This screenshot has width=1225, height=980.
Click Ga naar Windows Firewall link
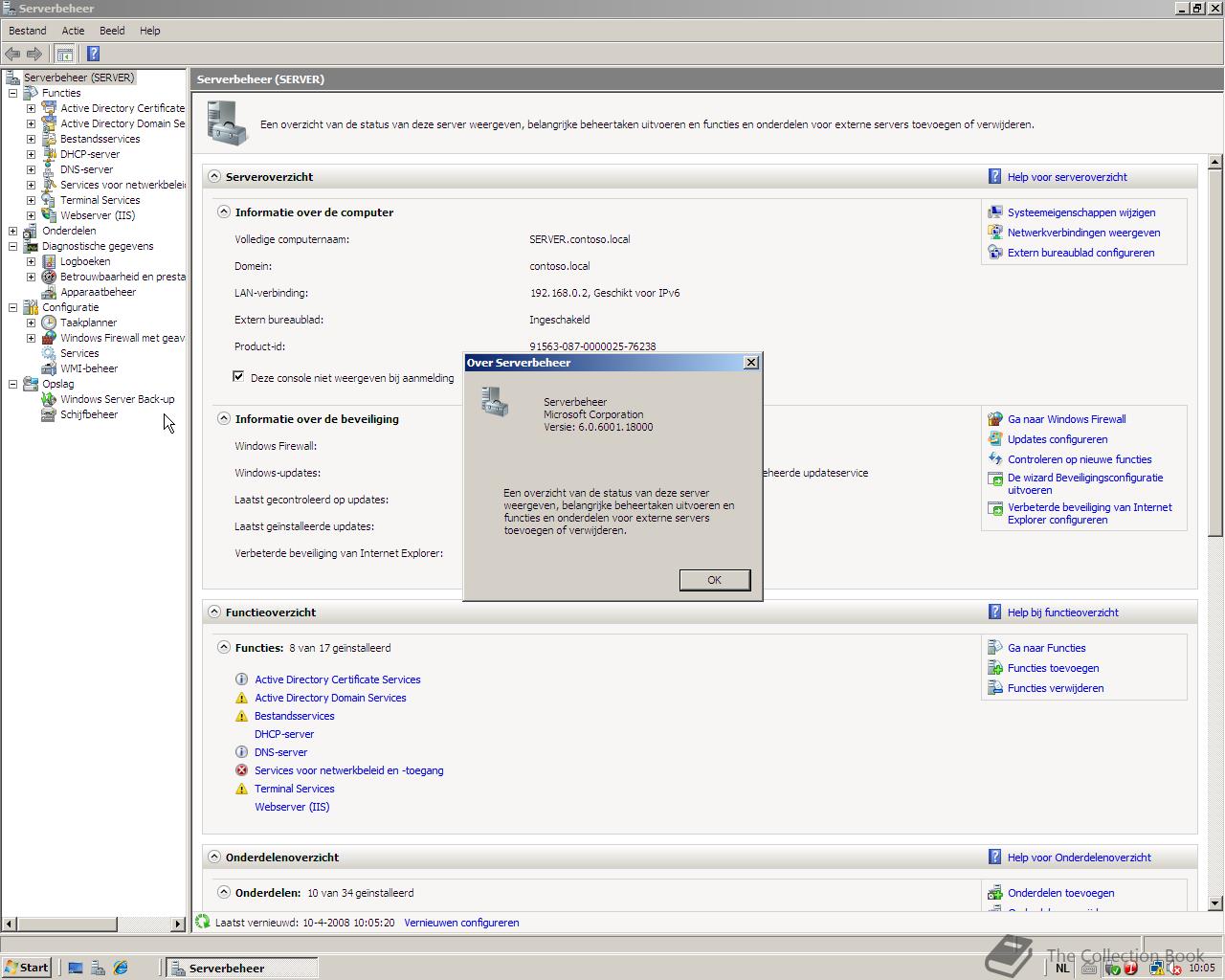tap(1066, 419)
